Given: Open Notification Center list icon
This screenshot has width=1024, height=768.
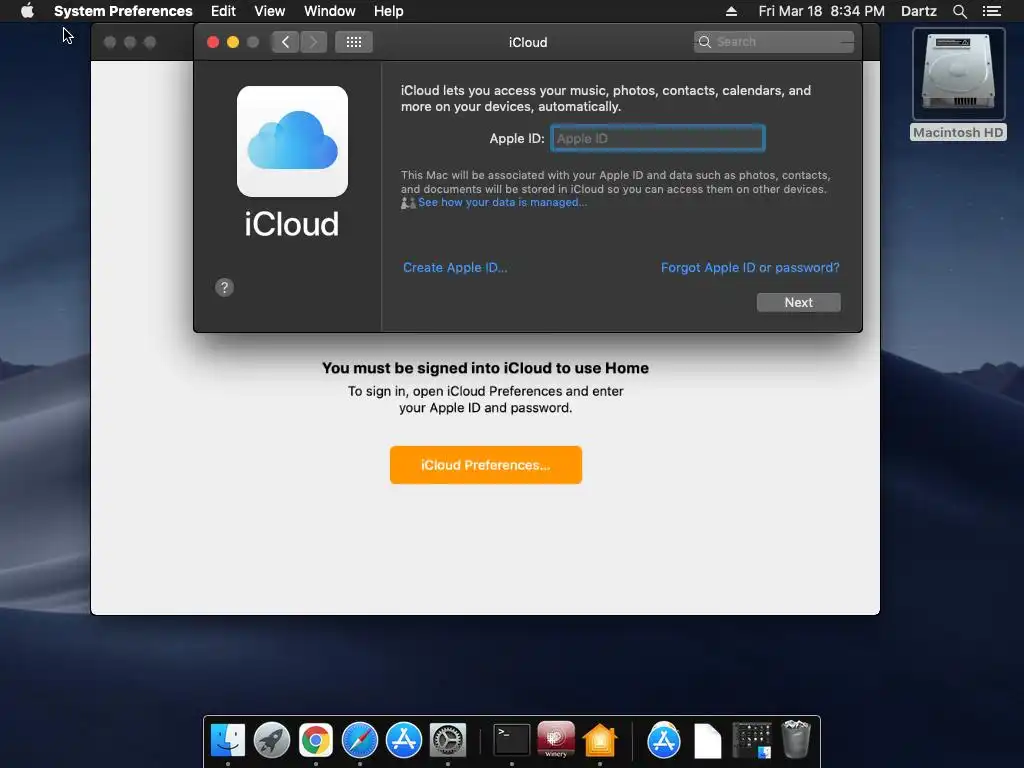Looking at the screenshot, I should tap(991, 11).
